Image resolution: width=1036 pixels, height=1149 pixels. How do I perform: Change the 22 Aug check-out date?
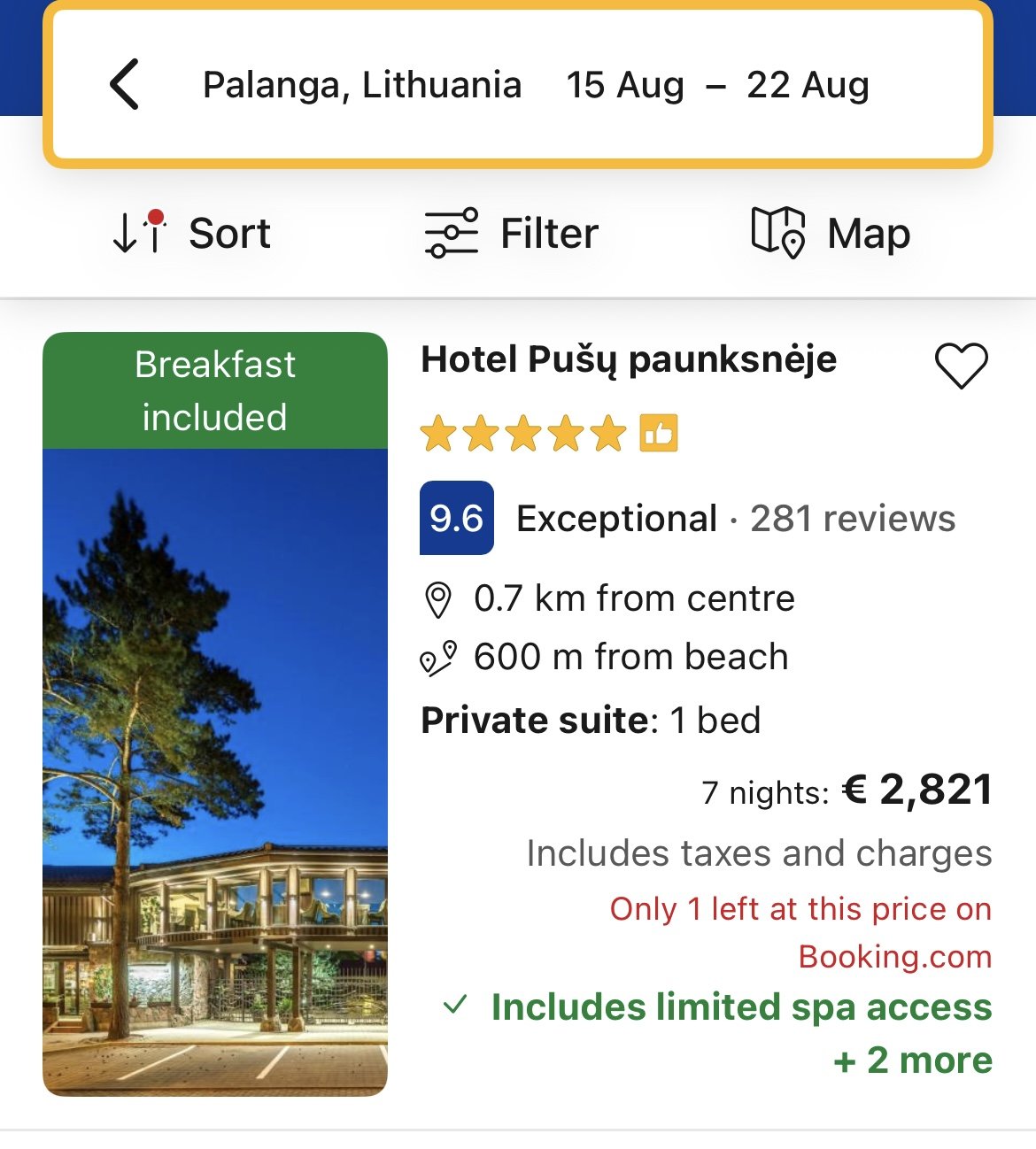[x=808, y=85]
